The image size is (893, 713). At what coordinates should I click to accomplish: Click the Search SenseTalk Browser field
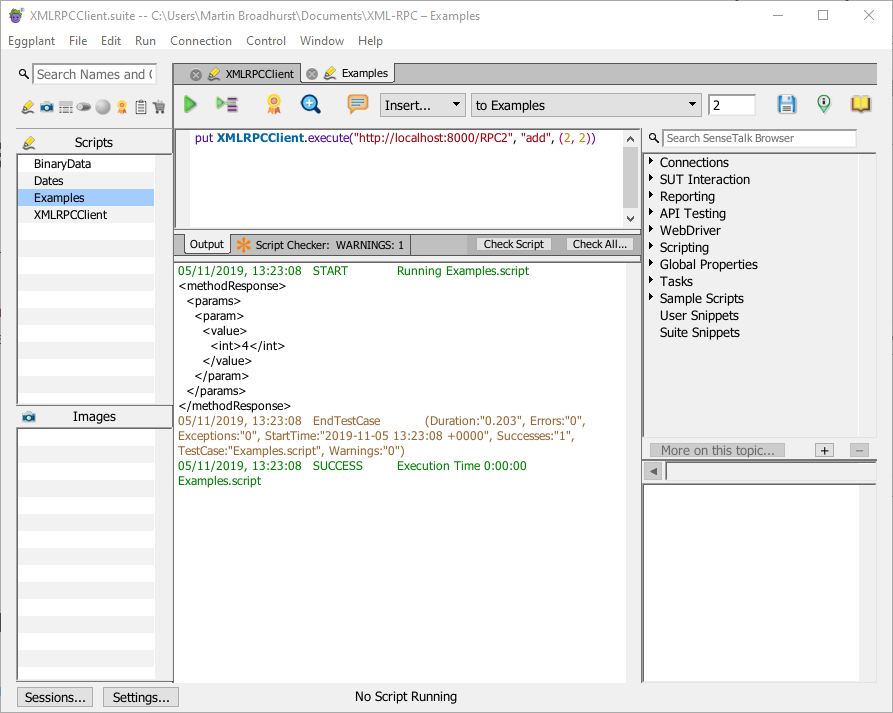pyautogui.click(x=759, y=138)
